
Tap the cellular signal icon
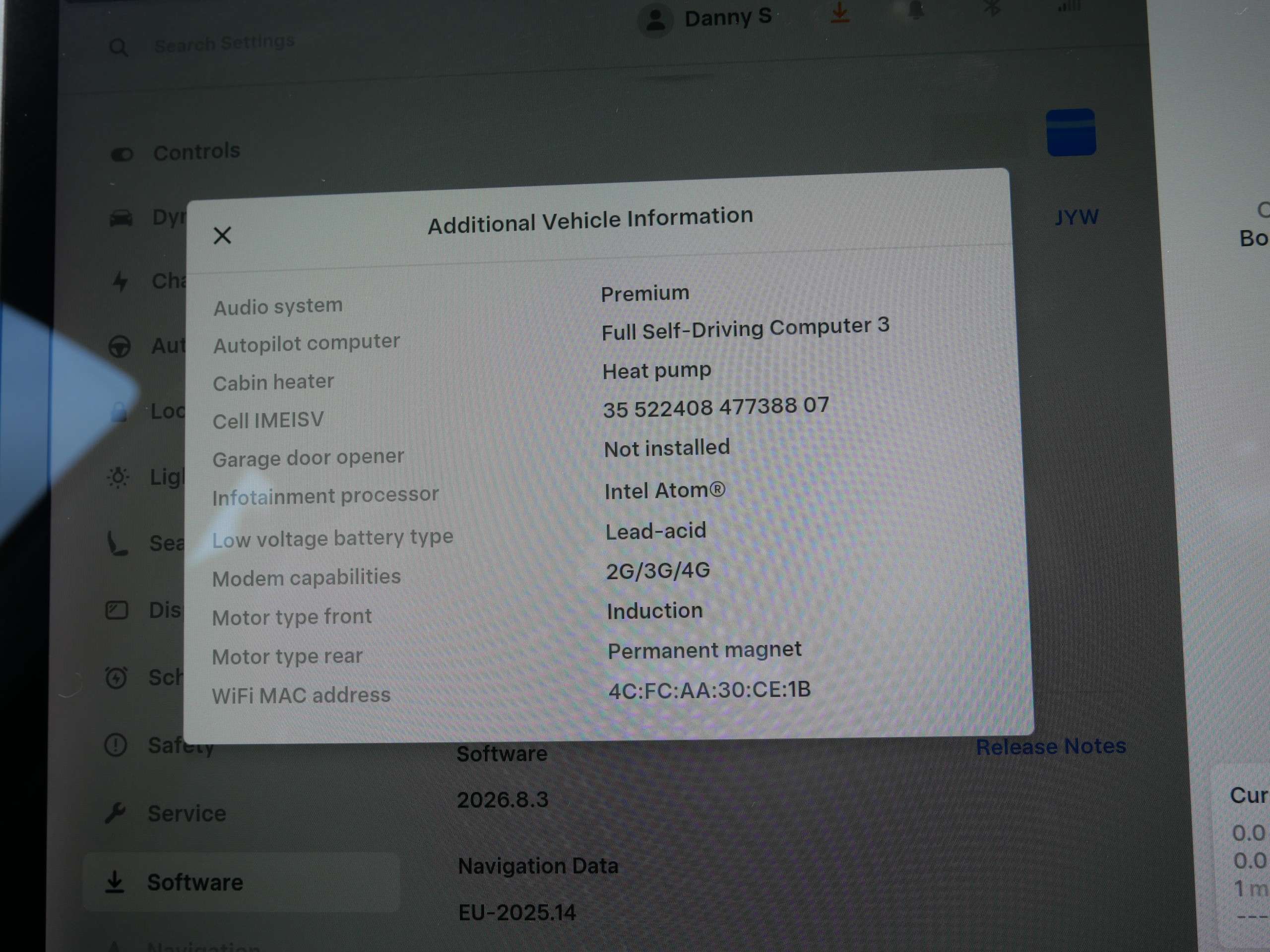pyautogui.click(x=1069, y=7)
